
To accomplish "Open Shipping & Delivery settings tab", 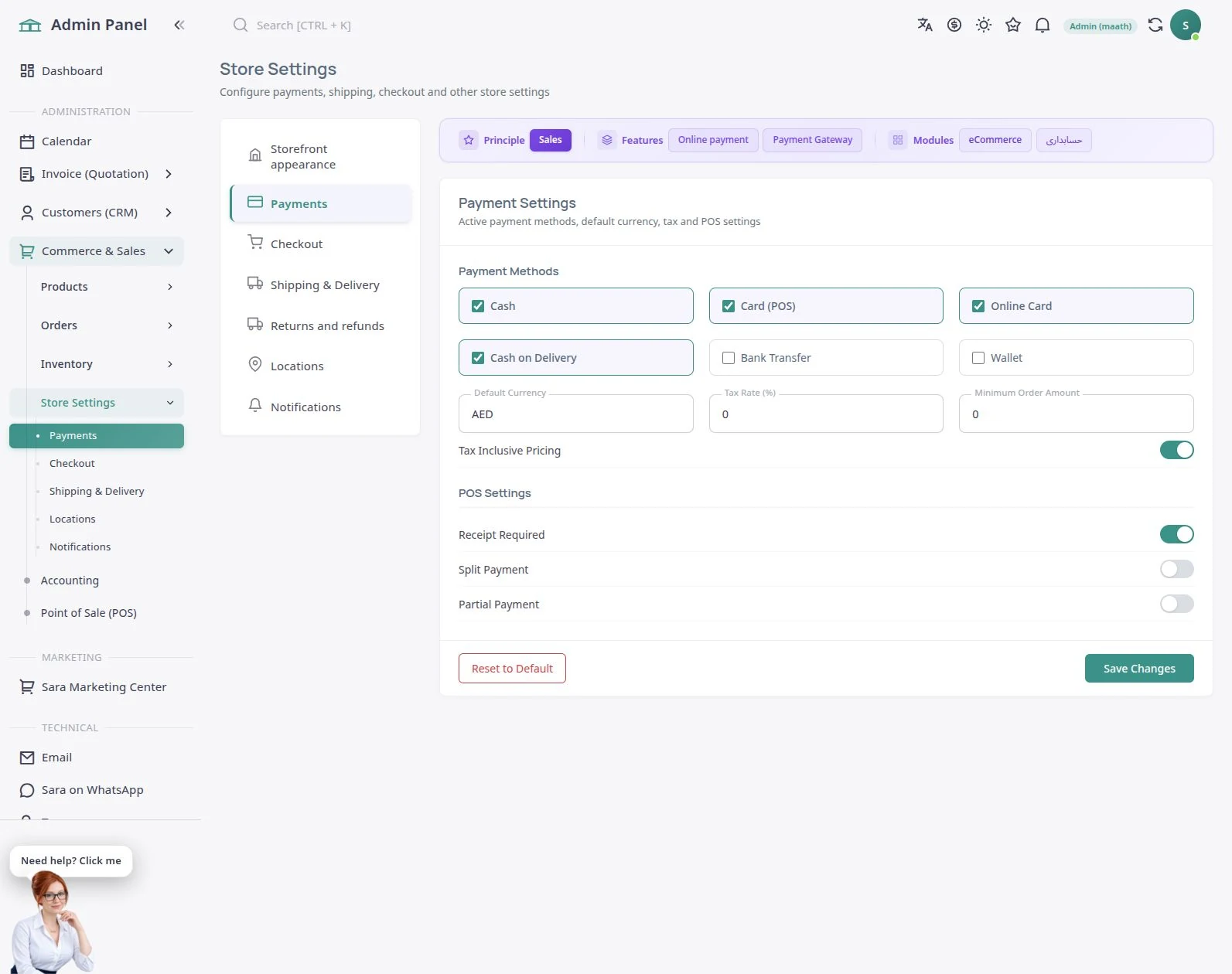I will (x=320, y=284).
